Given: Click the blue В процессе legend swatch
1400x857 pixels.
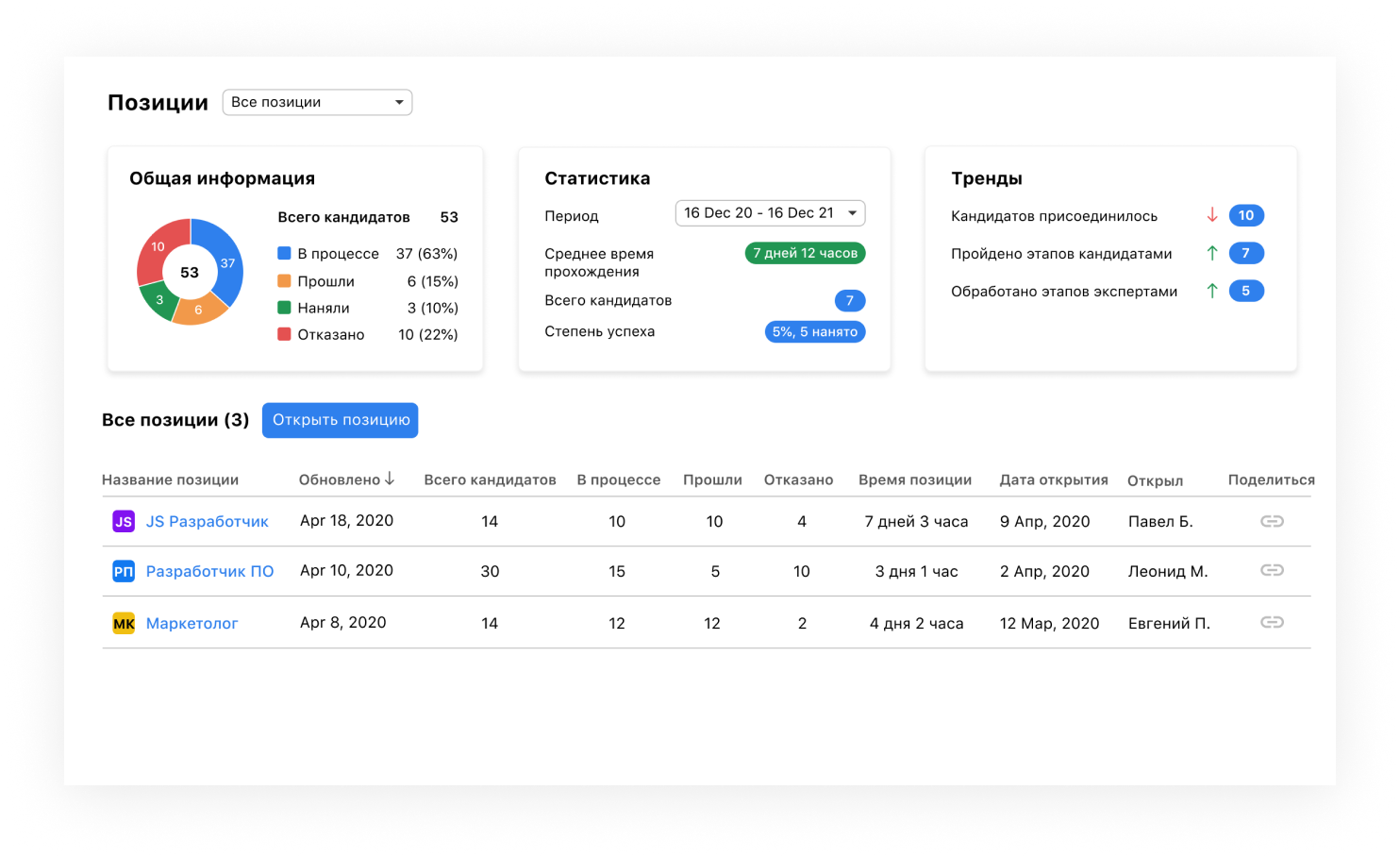Looking at the screenshot, I should pos(284,253).
